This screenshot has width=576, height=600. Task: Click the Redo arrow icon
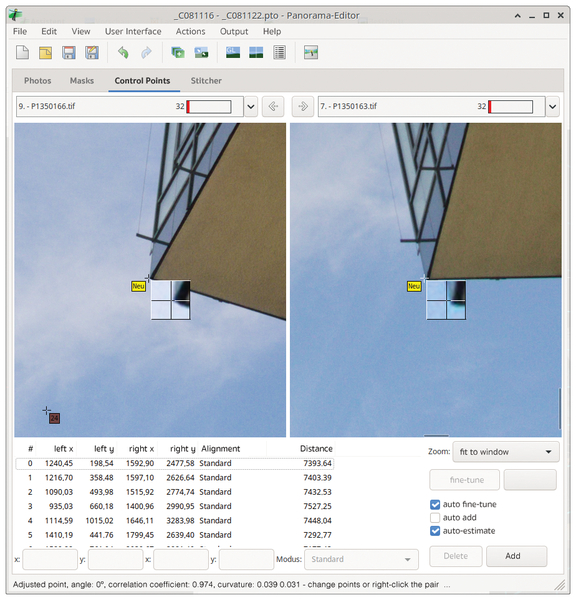[146, 52]
